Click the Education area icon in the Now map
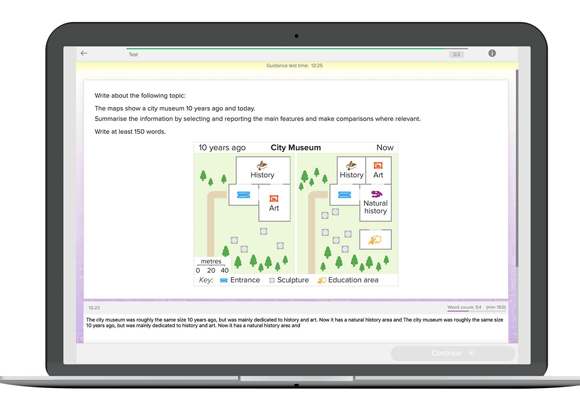580x411 pixels. [375, 240]
